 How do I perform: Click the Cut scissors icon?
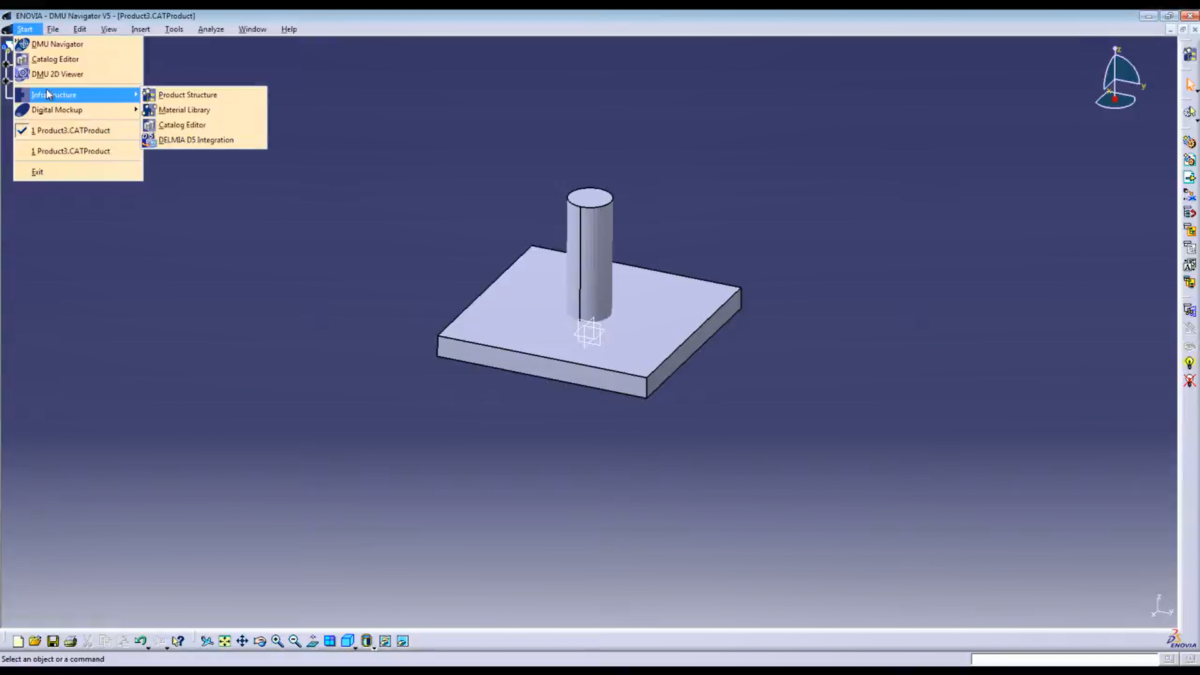pos(88,641)
